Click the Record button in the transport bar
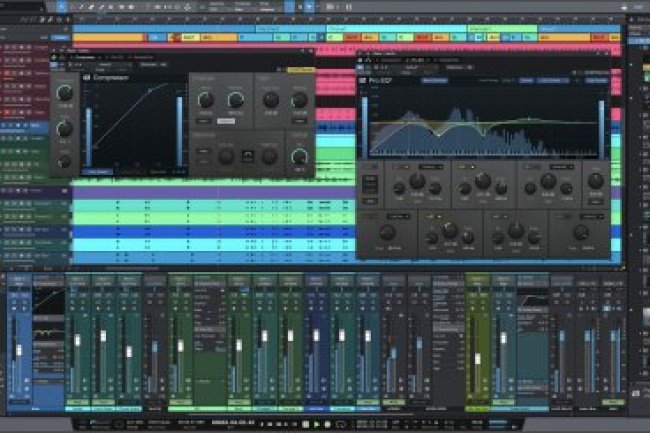This screenshot has height=433, width=650. tap(327, 424)
